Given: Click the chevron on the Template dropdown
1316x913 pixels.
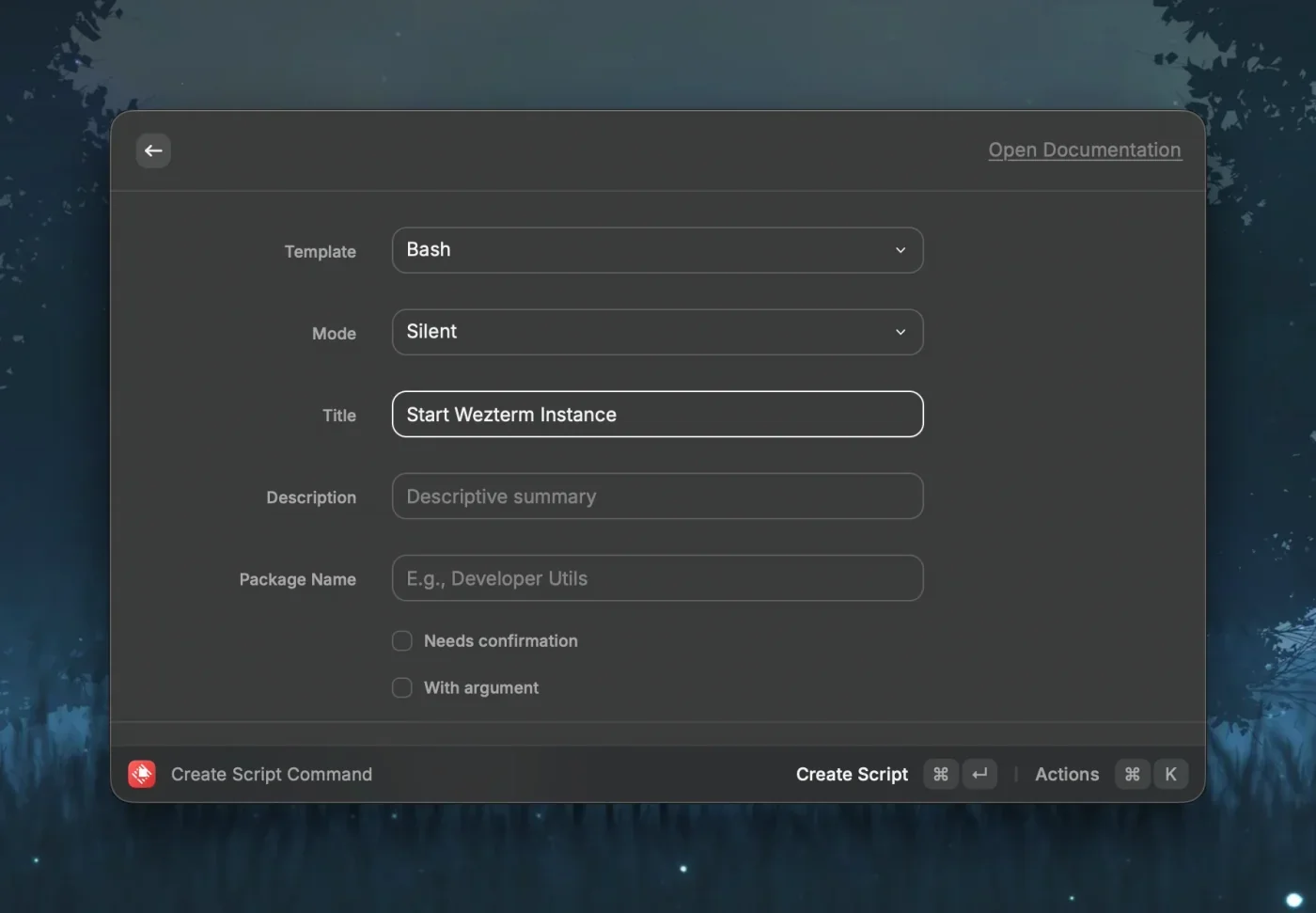Looking at the screenshot, I should pos(900,250).
